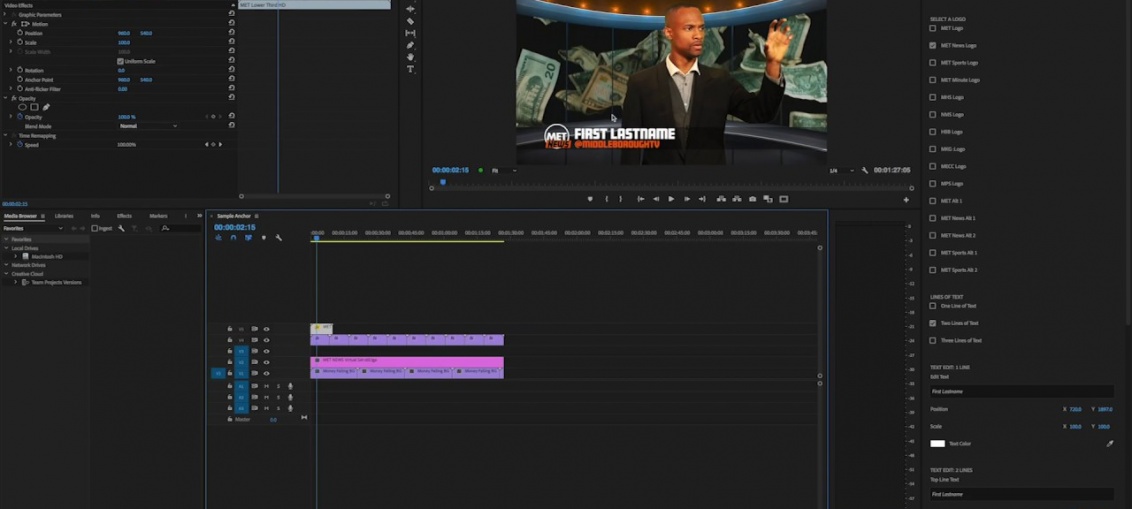The width and height of the screenshot is (1132, 509).
Task: Toggle the Ingest checkbox in Media Browser
Action: [x=95, y=228]
